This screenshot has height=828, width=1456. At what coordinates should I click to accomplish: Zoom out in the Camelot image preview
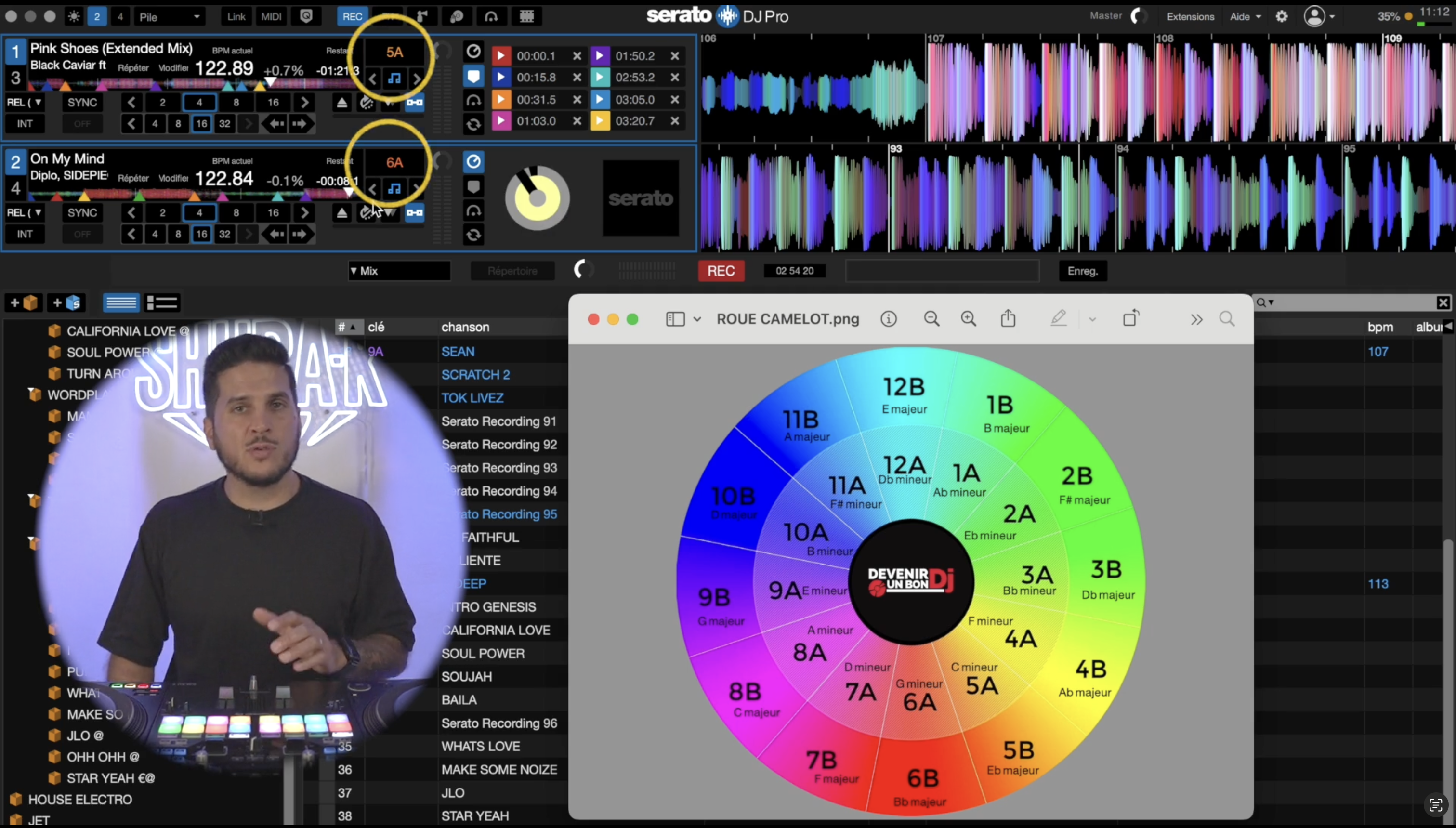[x=931, y=319]
